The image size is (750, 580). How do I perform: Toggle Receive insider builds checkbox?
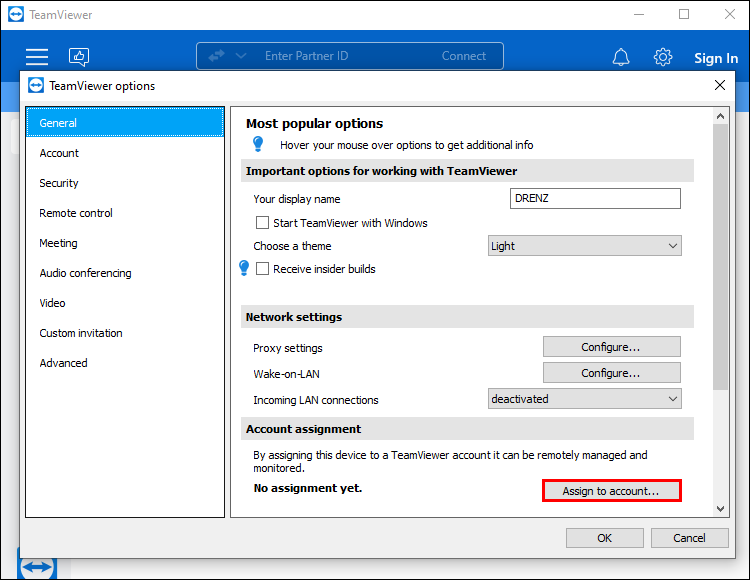(x=263, y=269)
